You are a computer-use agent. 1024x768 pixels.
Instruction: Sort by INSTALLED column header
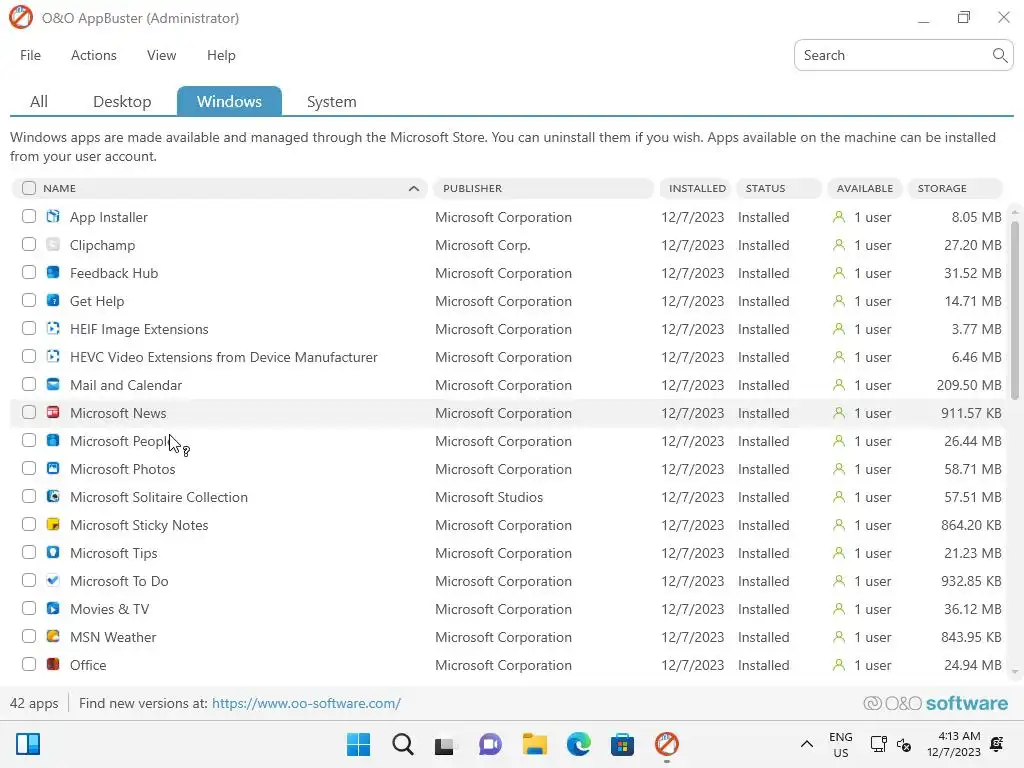click(x=697, y=188)
